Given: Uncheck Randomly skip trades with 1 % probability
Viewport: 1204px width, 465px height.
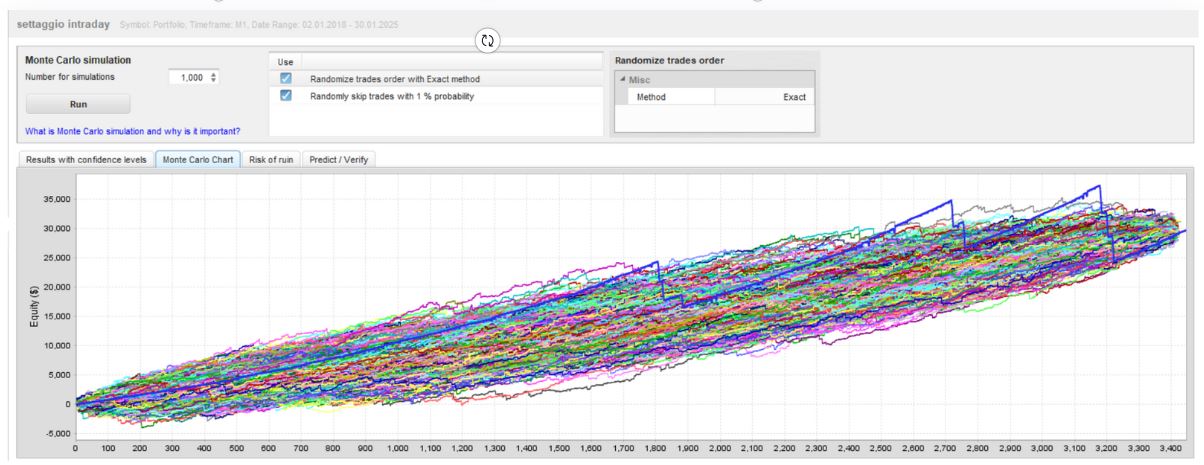Looking at the screenshot, I should click(x=286, y=96).
